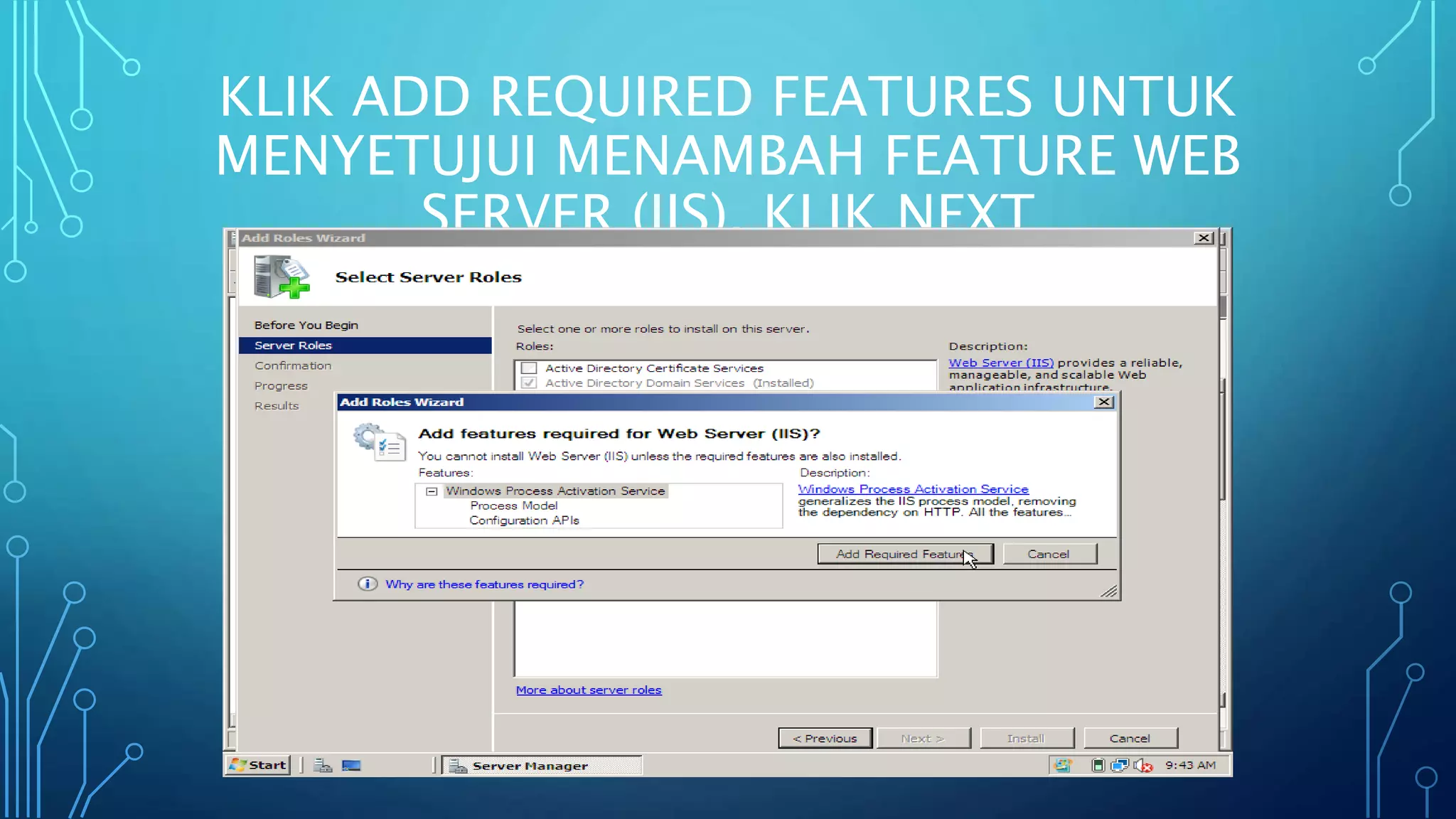Screen dimensions: 1456x819
Task: Close the main Add Roles Wizard window
Action: coord(1203,237)
